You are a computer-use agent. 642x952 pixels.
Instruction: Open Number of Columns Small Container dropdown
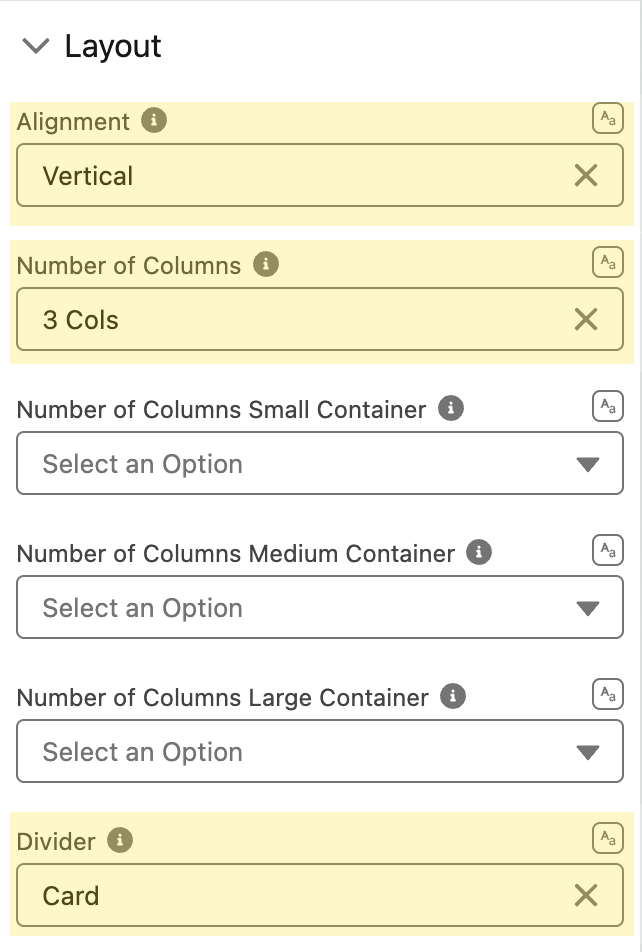pos(319,463)
